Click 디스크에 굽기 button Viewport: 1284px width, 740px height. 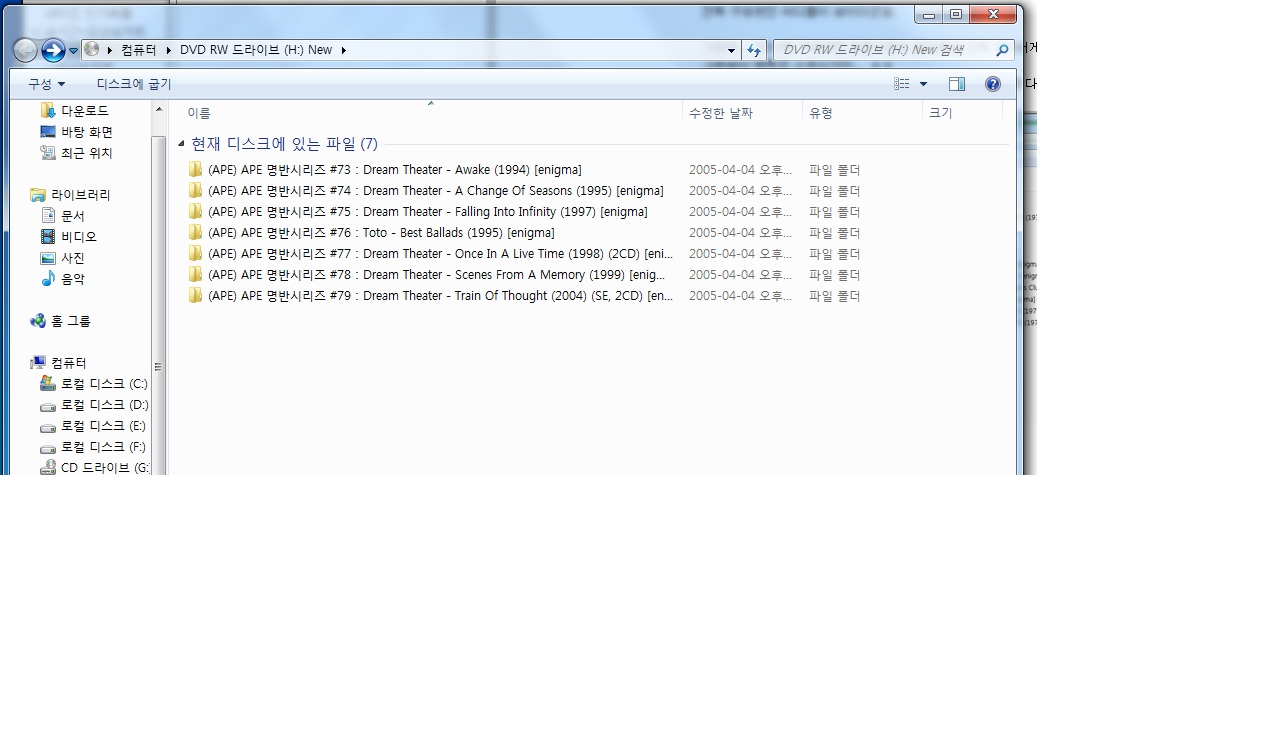[x=134, y=84]
